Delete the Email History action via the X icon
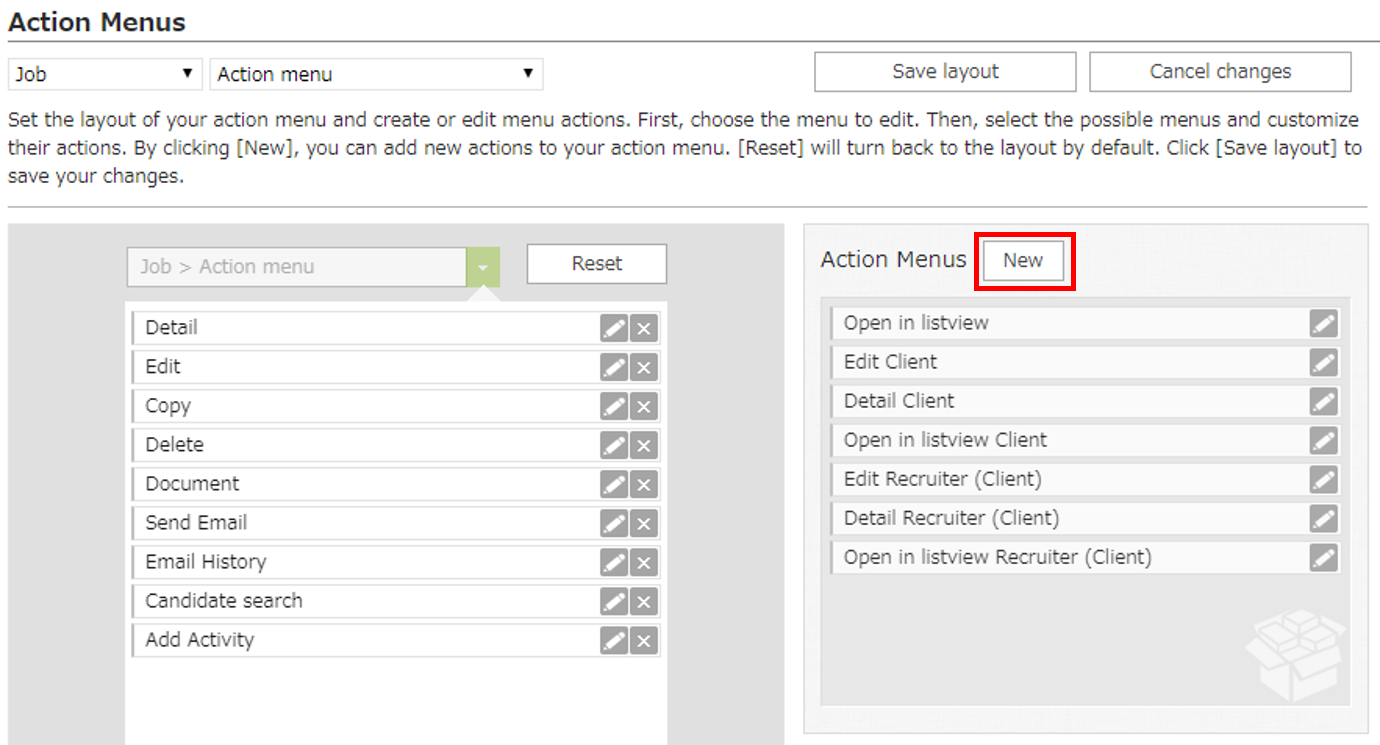 point(644,561)
